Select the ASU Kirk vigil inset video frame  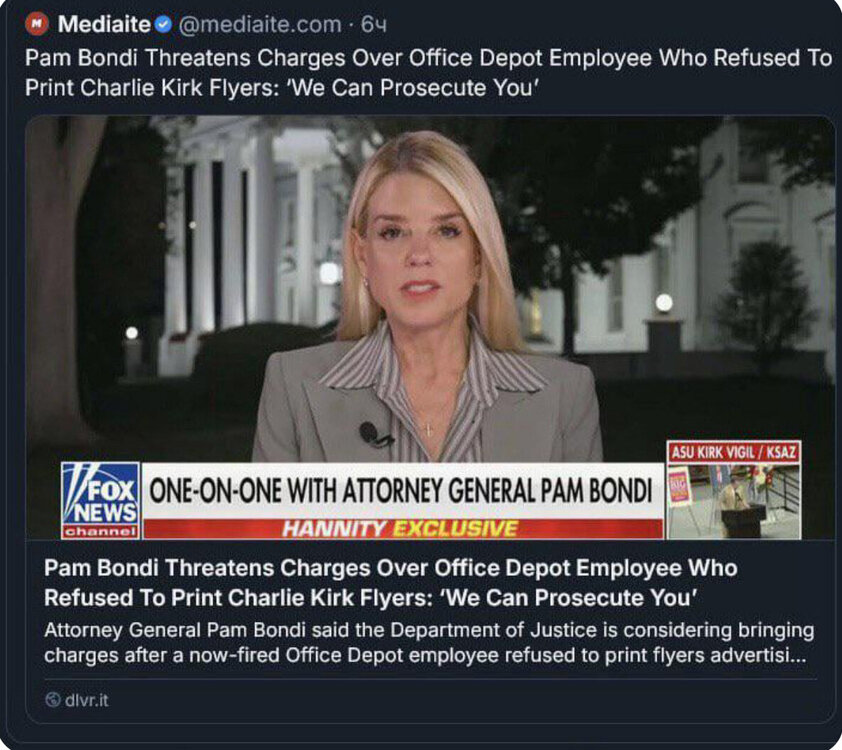(734, 501)
